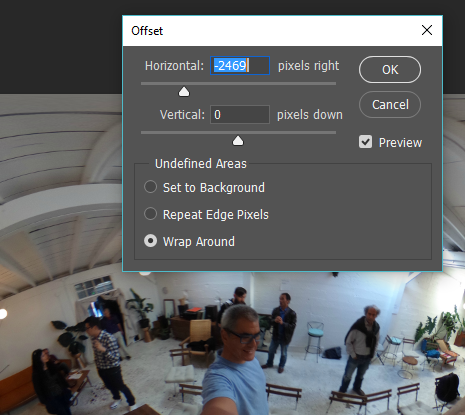Close the Offset dialog with the X
This screenshot has width=465, height=415.
click(427, 30)
